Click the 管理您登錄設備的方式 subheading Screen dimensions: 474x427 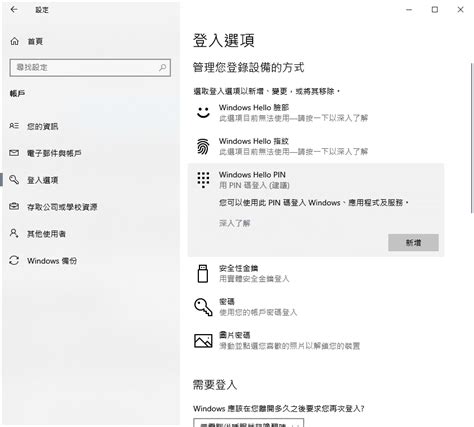click(248, 68)
